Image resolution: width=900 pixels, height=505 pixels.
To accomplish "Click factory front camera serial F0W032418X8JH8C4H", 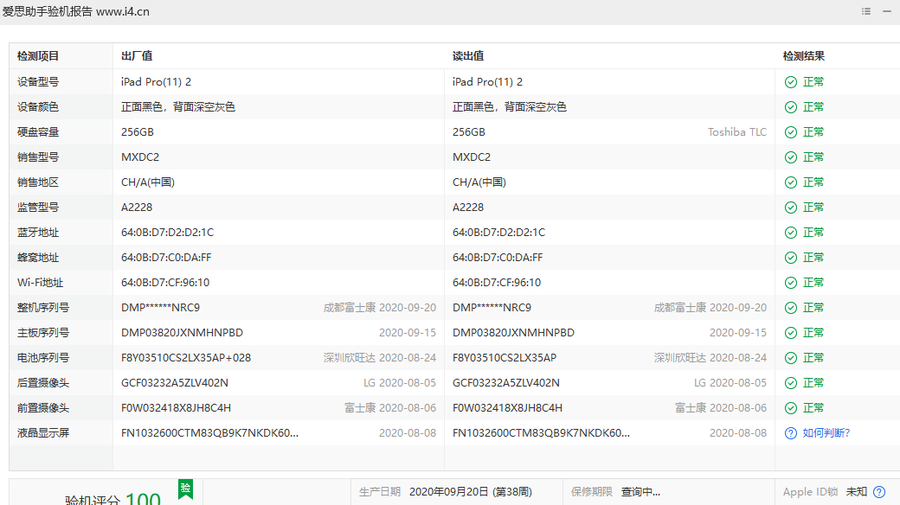I will coord(176,408).
